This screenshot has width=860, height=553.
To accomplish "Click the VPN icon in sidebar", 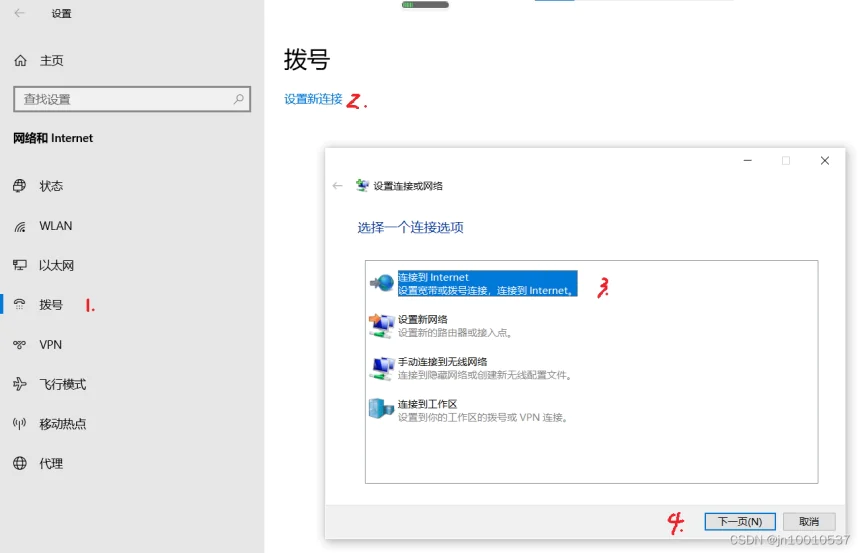I will click(x=20, y=345).
